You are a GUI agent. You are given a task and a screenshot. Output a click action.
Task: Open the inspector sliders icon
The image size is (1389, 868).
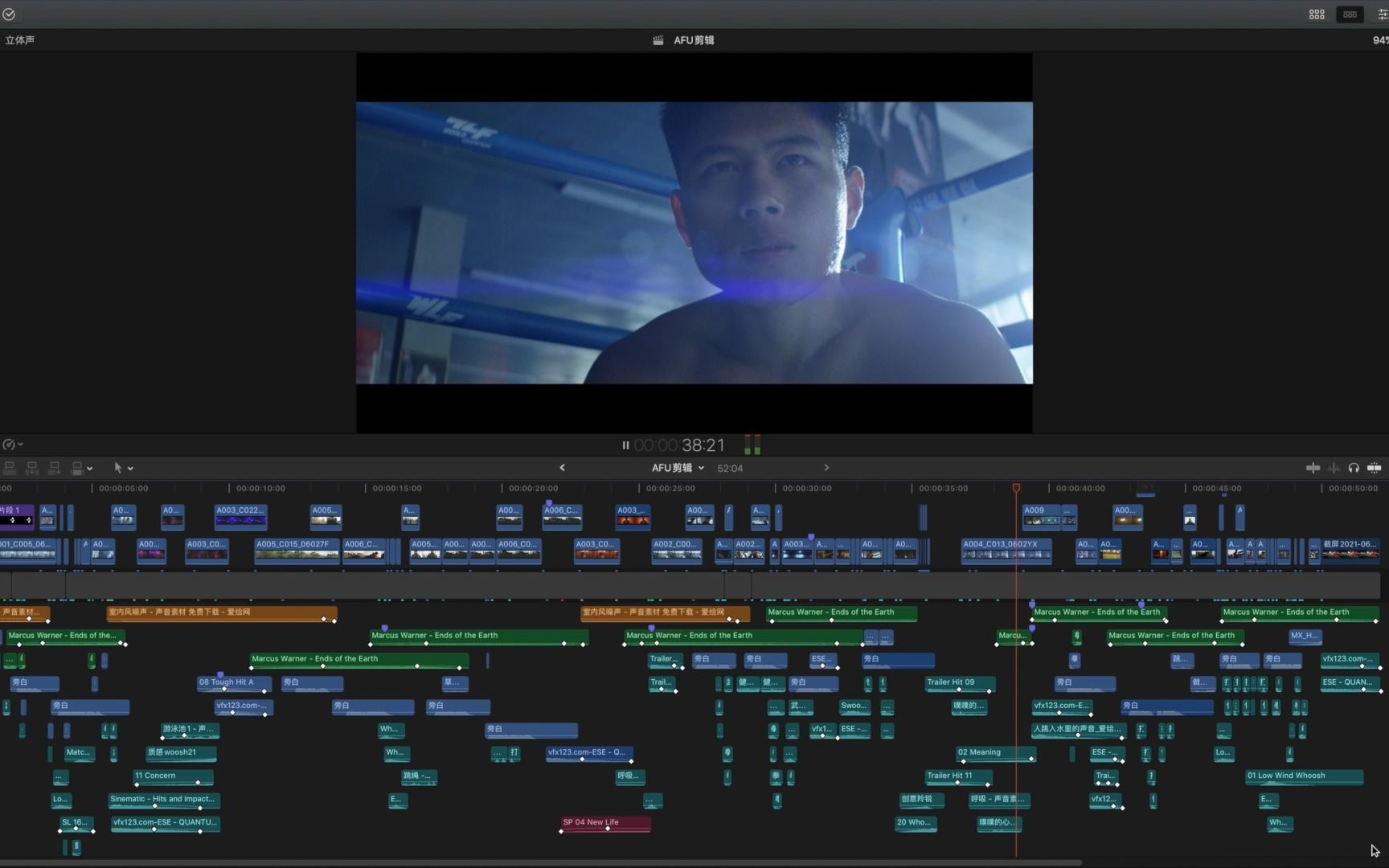[x=1382, y=14]
